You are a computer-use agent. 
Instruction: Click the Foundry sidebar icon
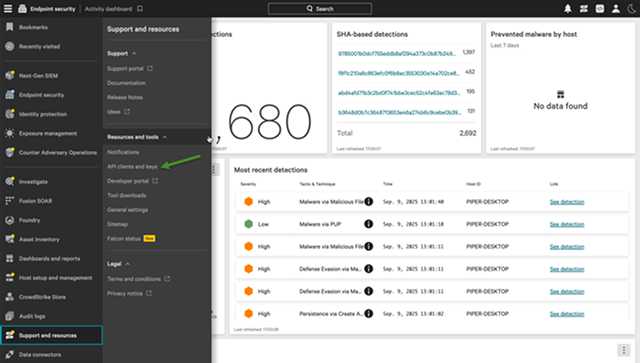pos(9,220)
